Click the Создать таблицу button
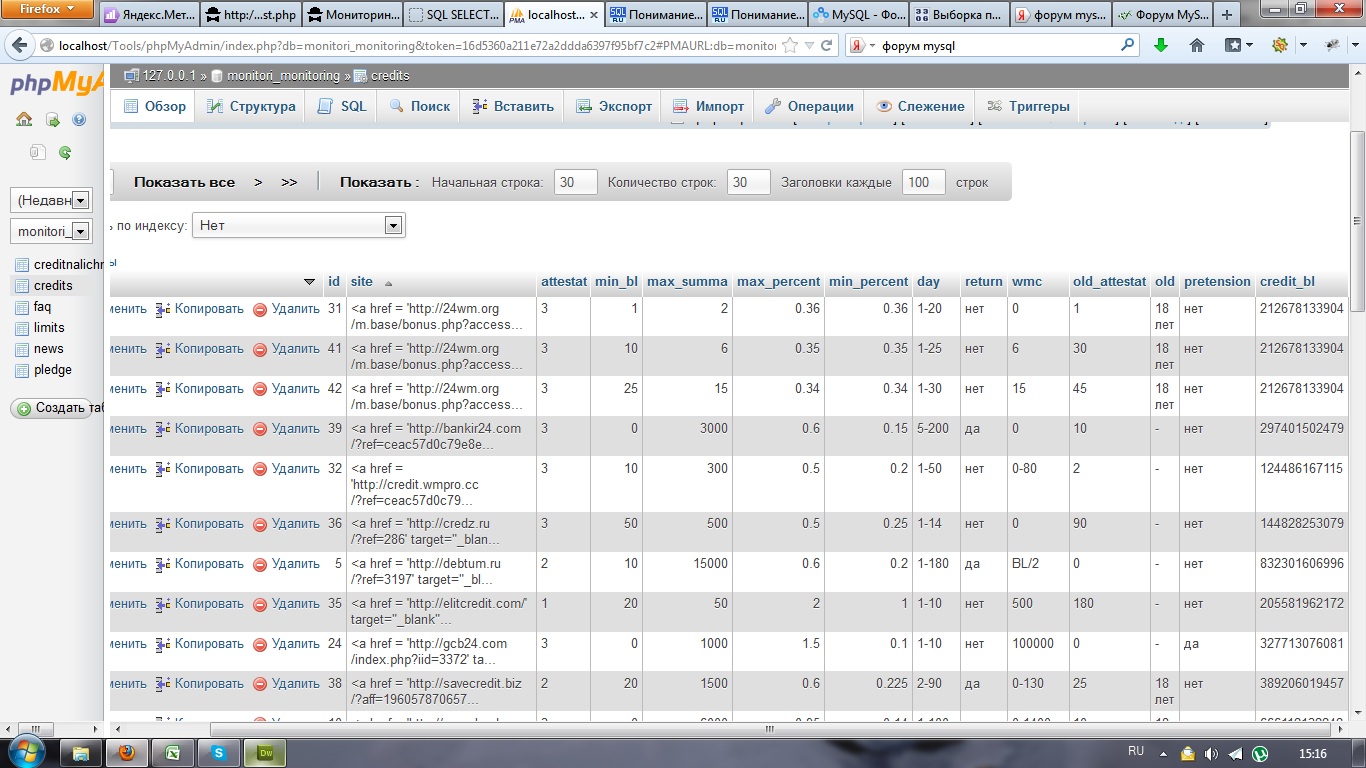The height and width of the screenshot is (768, 1366). point(60,408)
